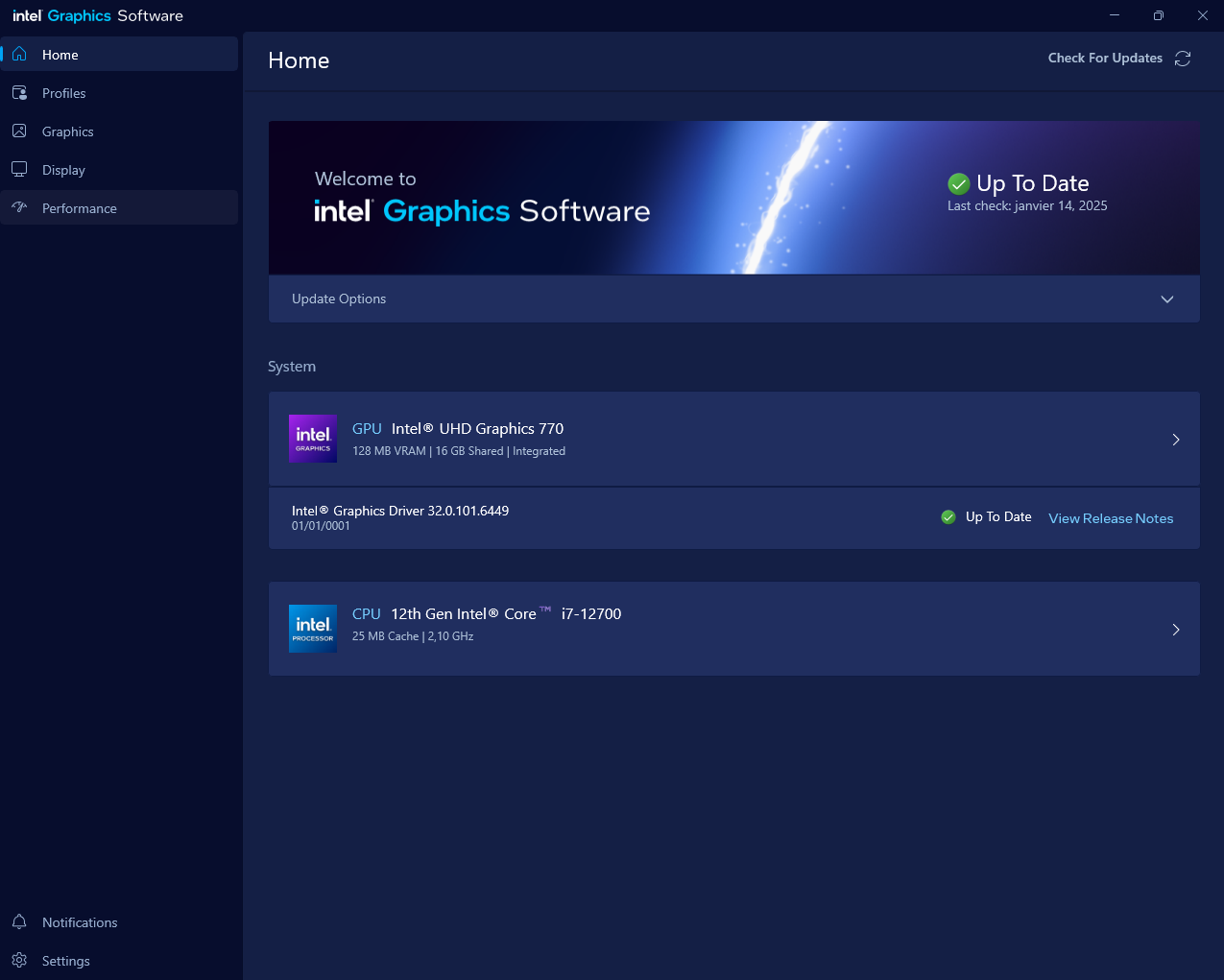This screenshot has height=980, width=1224.
Task: Click the Notifications bell icon
Action: 19,922
